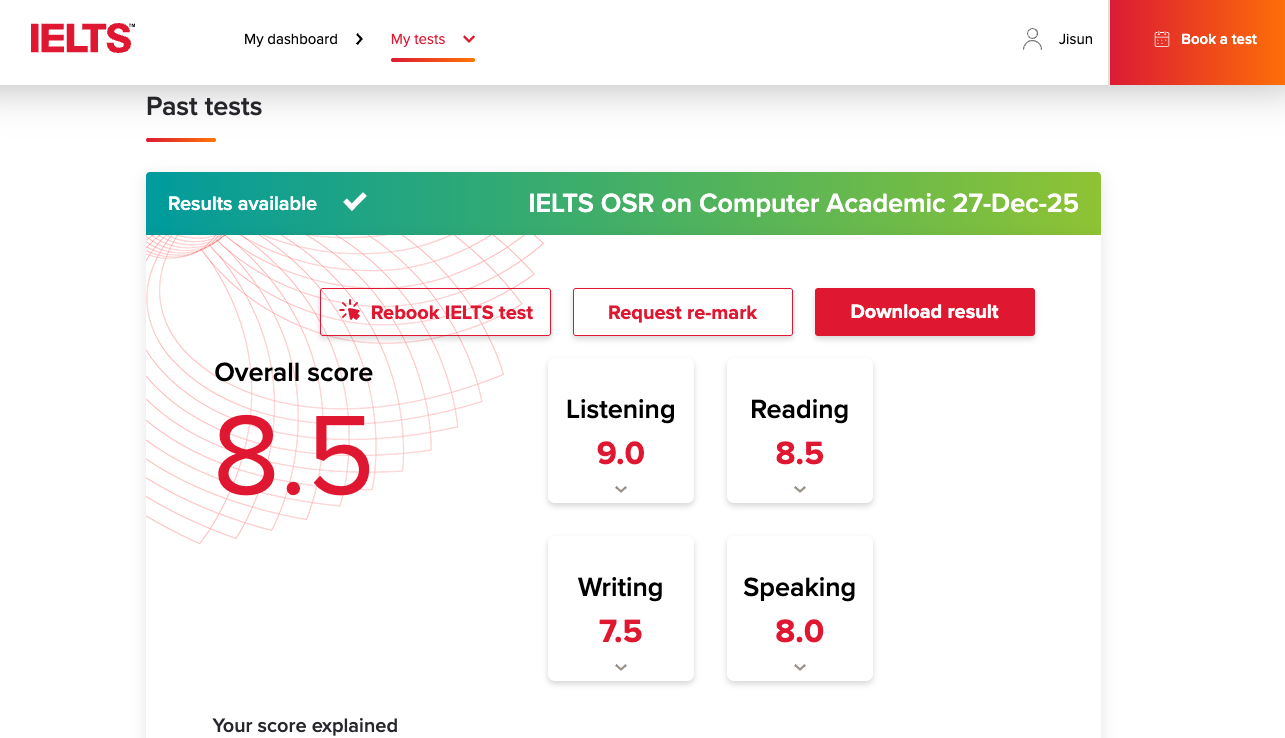Viewport: 1285px width, 738px height.
Task: Expand the Speaking score details chevron
Action: coord(799,667)
